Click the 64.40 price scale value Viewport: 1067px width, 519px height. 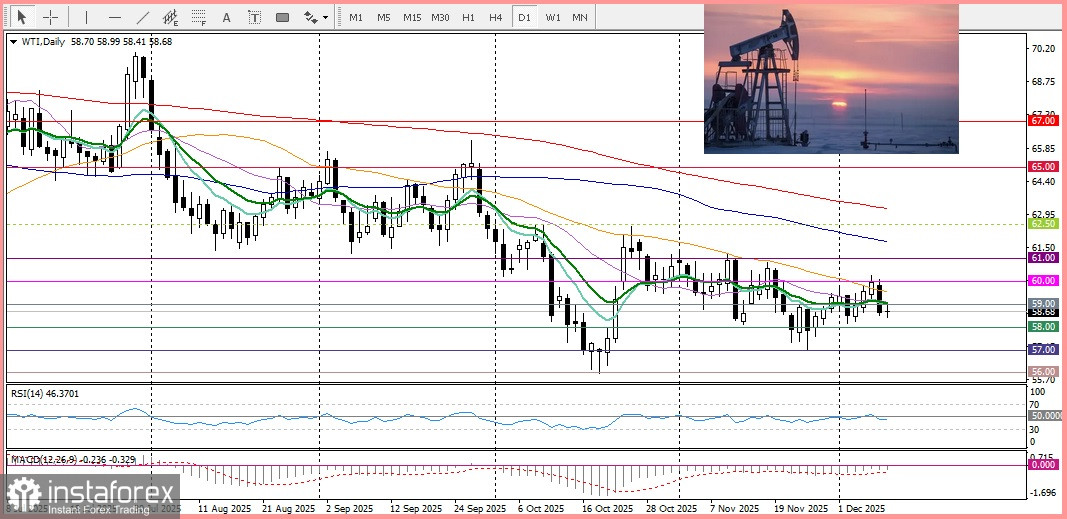pyautogui.click(x=1042, y=182)
